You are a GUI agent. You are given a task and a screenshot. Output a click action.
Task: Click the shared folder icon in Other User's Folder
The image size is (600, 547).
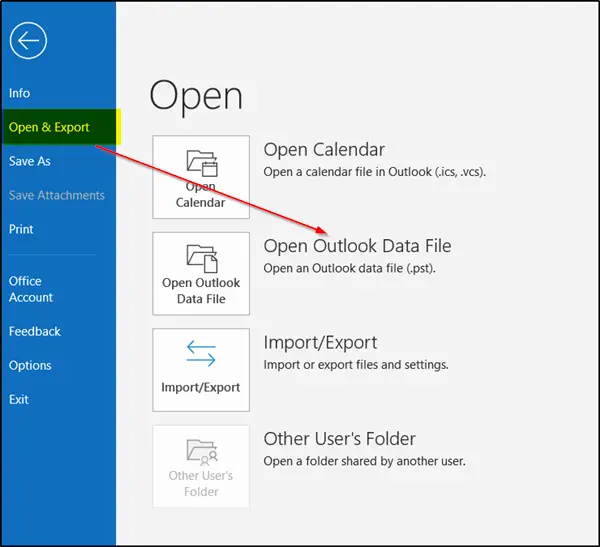[x=202, y=452]
